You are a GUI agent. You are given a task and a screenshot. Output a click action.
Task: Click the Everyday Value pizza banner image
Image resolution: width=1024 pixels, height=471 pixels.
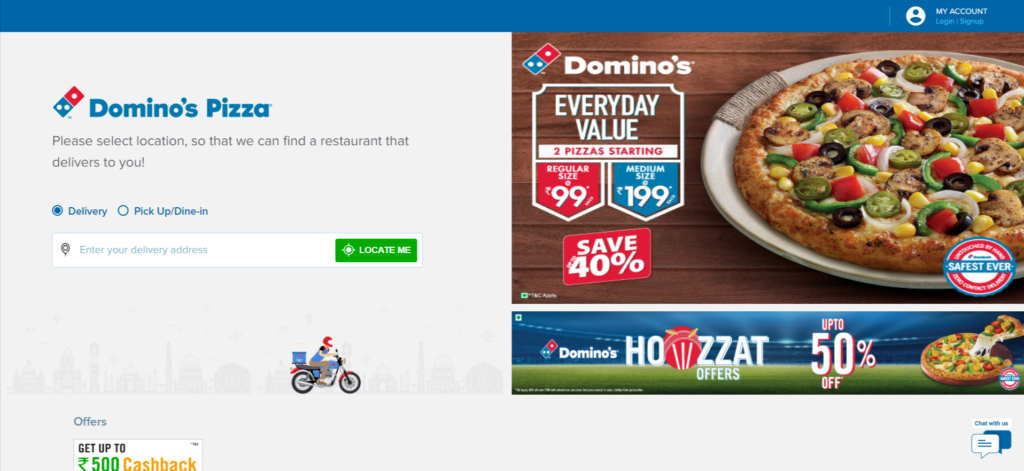pos(767,168)
